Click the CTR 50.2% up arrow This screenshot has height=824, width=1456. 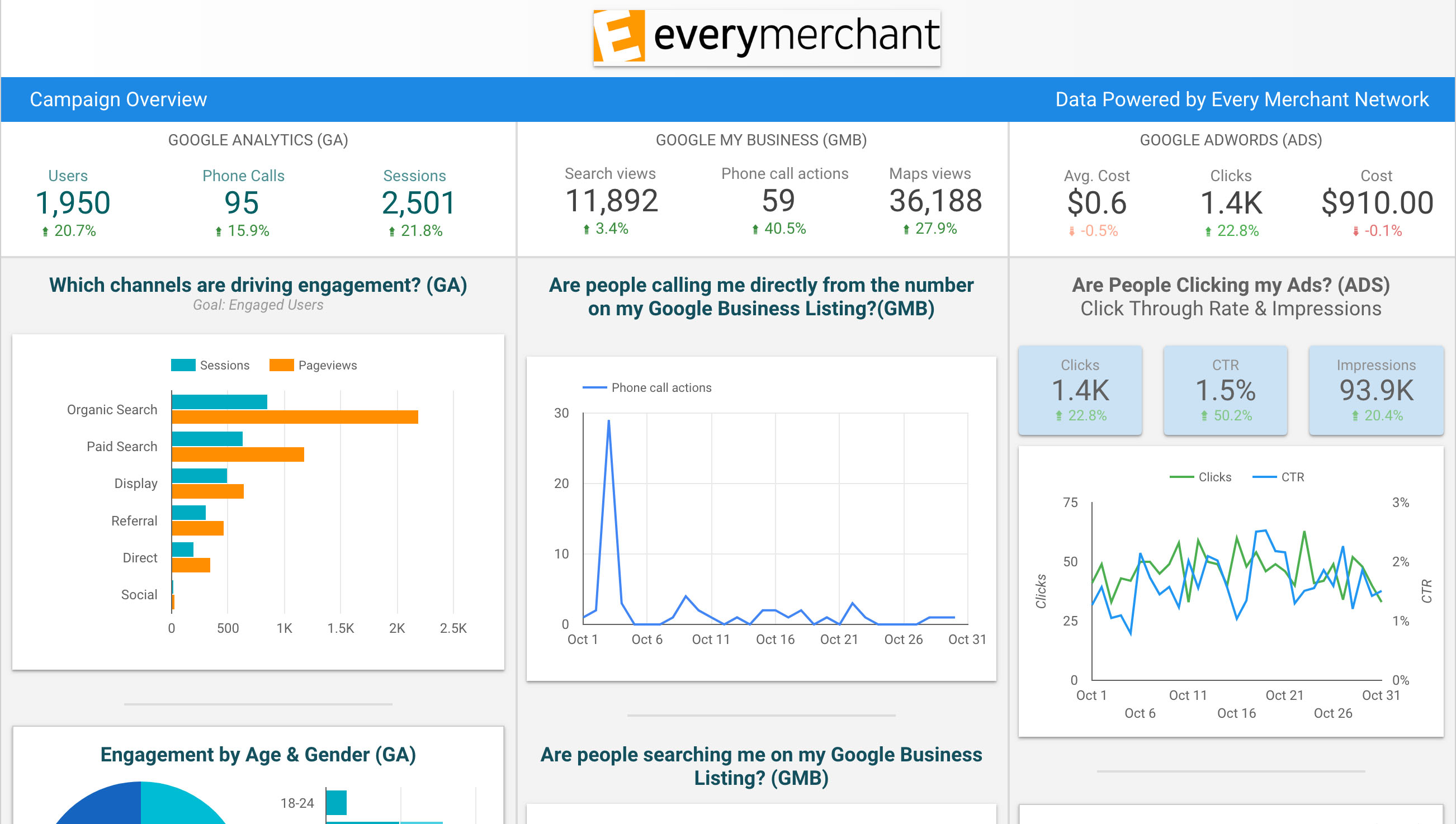[x=1204, y=416]
